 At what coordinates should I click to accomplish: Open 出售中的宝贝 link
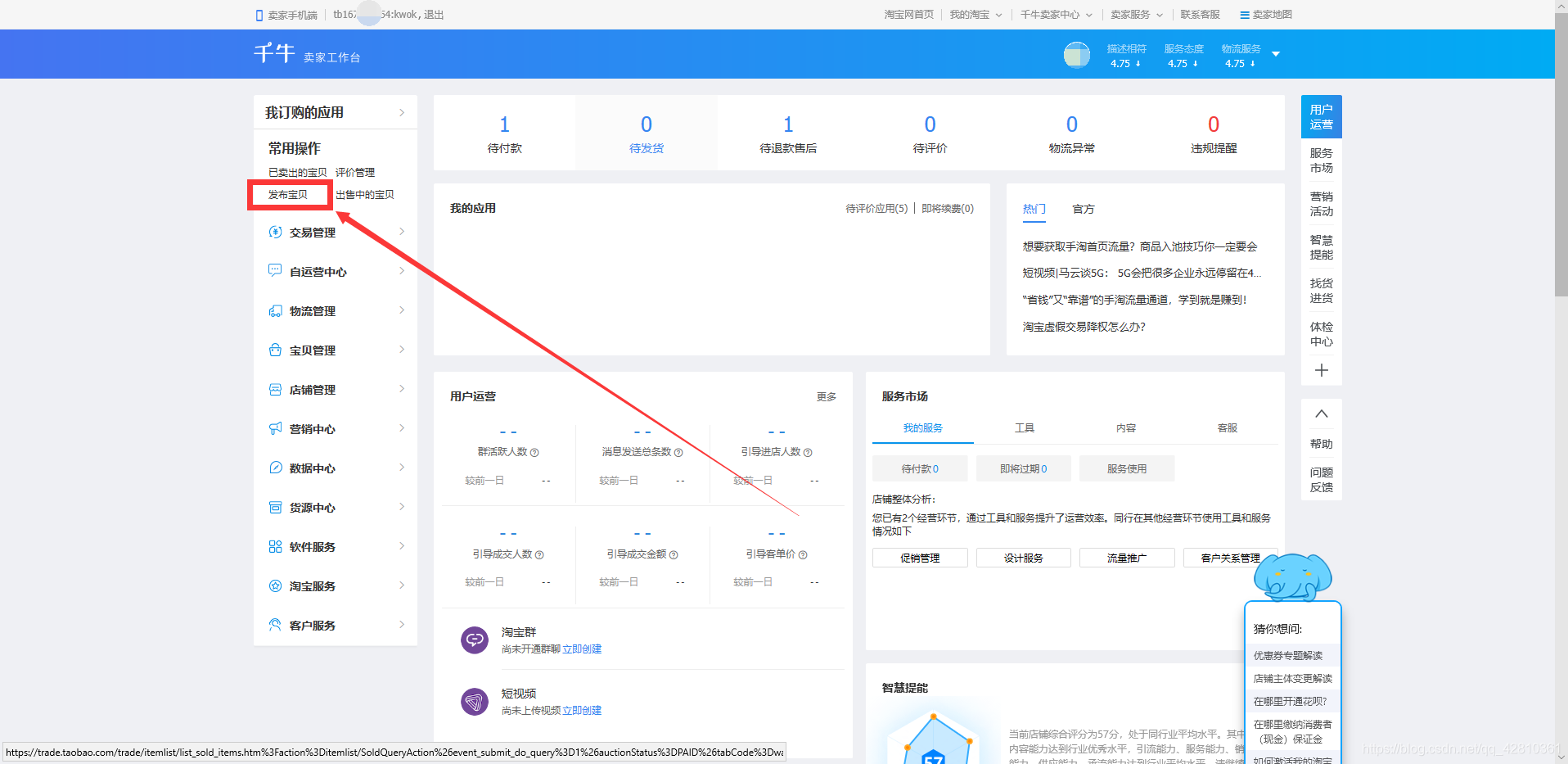(x=365, y=195)
